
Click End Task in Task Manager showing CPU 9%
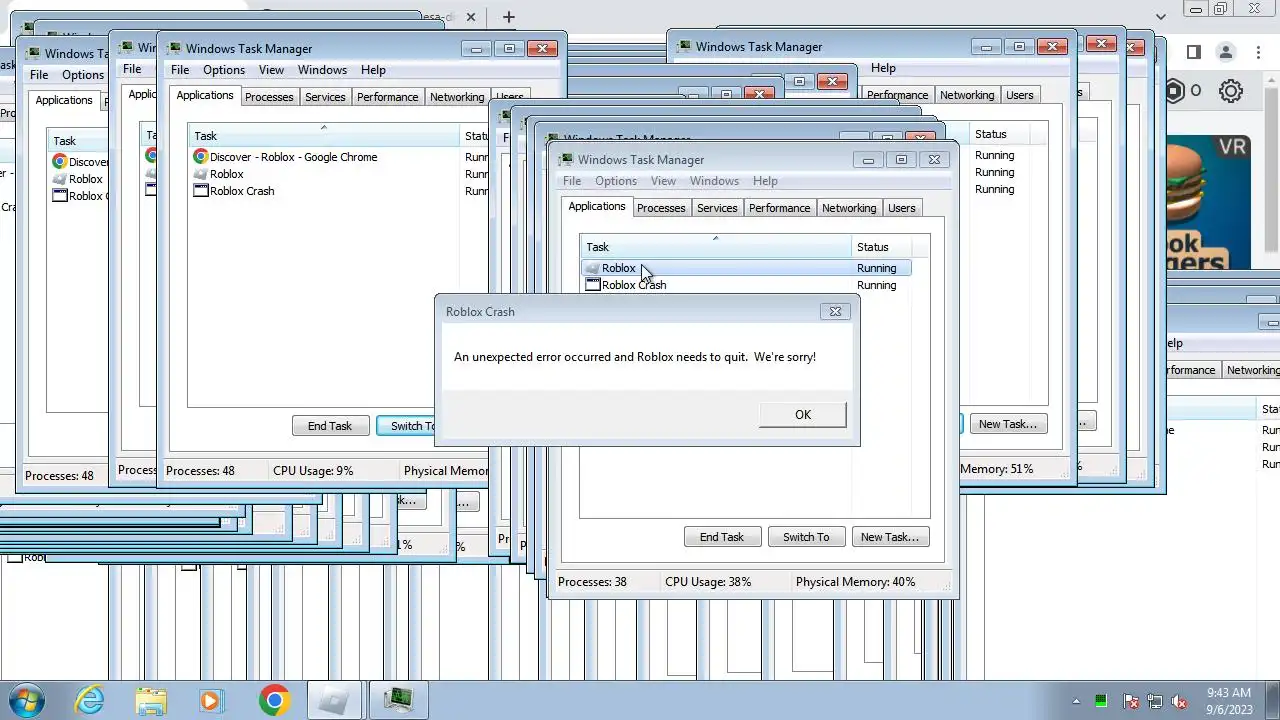(x=330, y=426)
